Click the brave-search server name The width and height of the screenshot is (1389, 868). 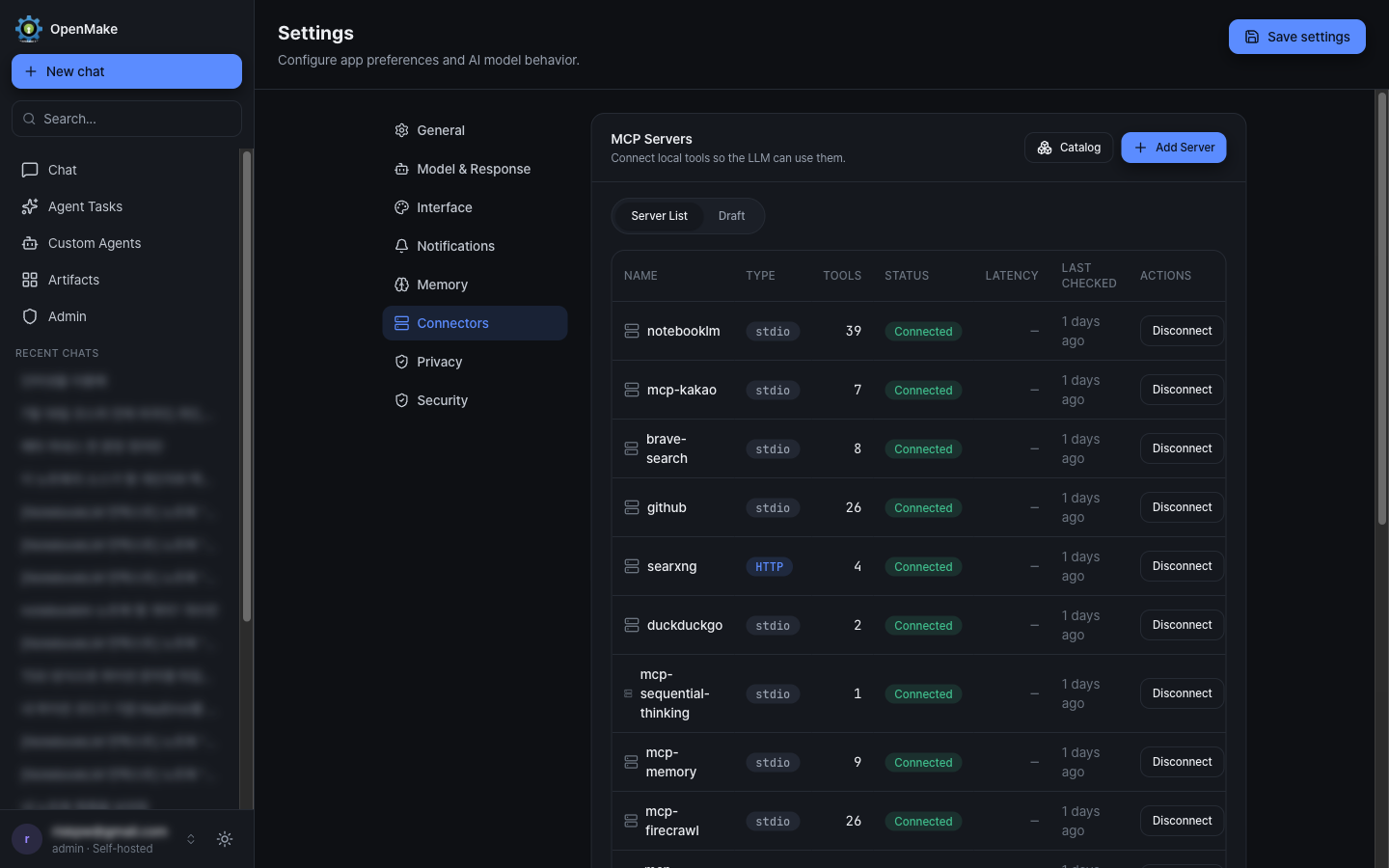tap(667, 448)
